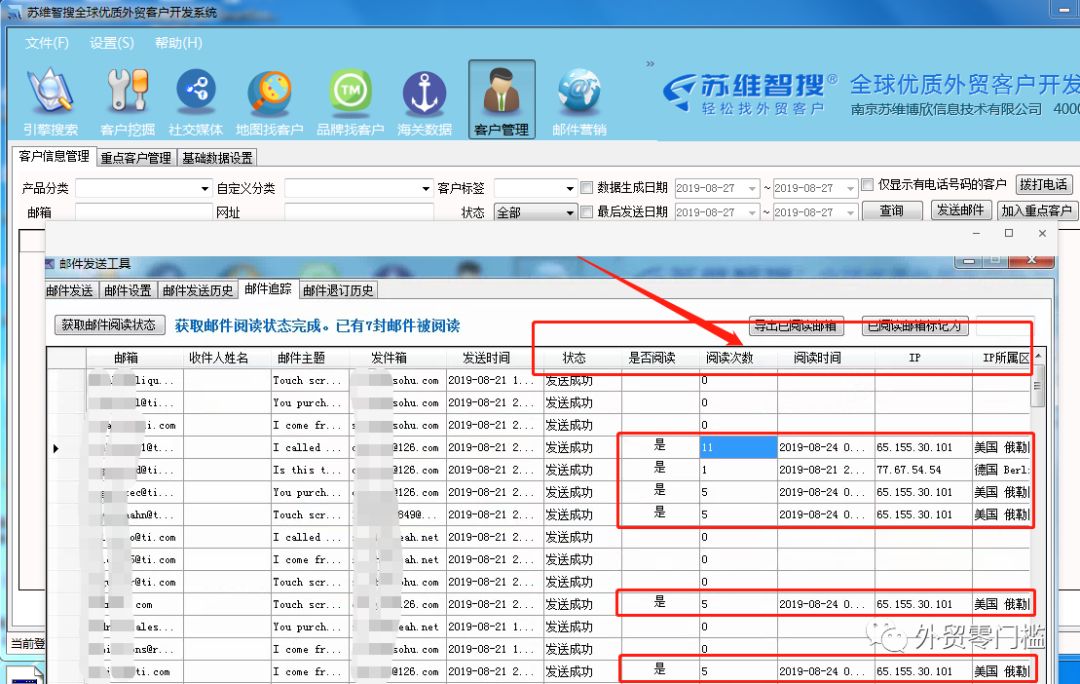This screenshot has width=1080, height=684.
Task: Expand the 产品分类 dropdown
Action: [205, 188]
